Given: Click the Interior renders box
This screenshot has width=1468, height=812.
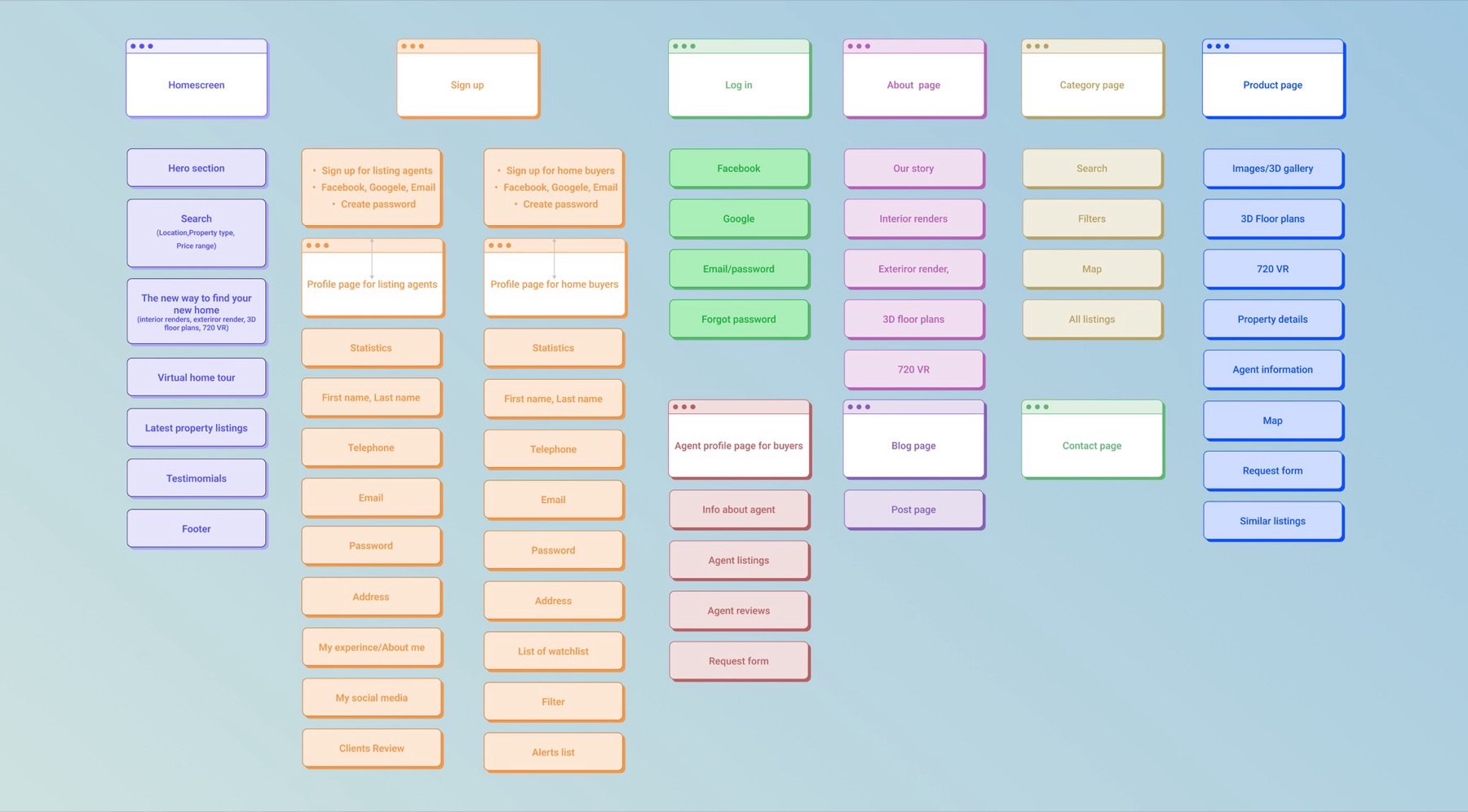Looking at the screenshot, I should (913, 218).
